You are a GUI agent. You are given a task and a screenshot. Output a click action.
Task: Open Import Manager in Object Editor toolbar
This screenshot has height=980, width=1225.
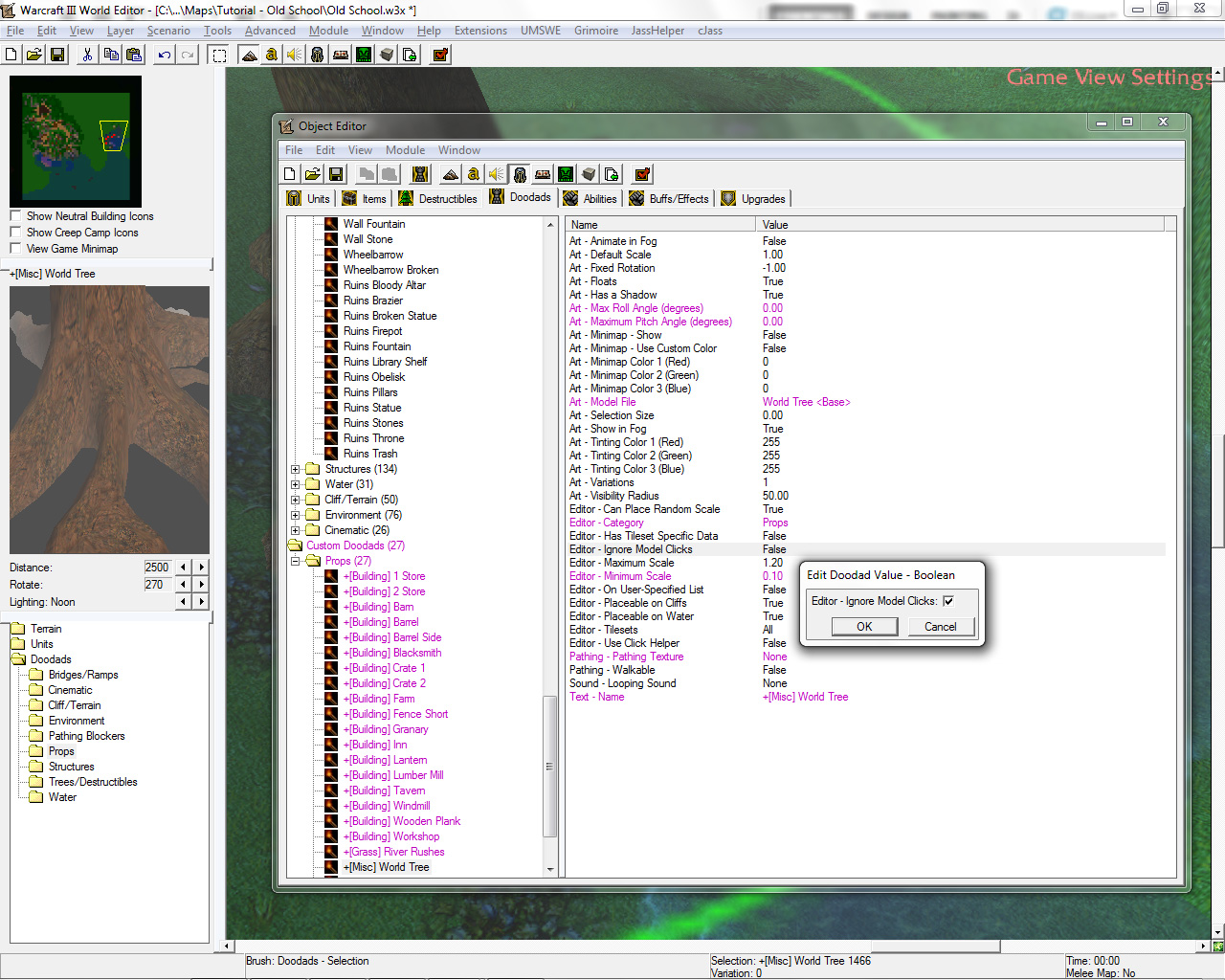[612, 174]
